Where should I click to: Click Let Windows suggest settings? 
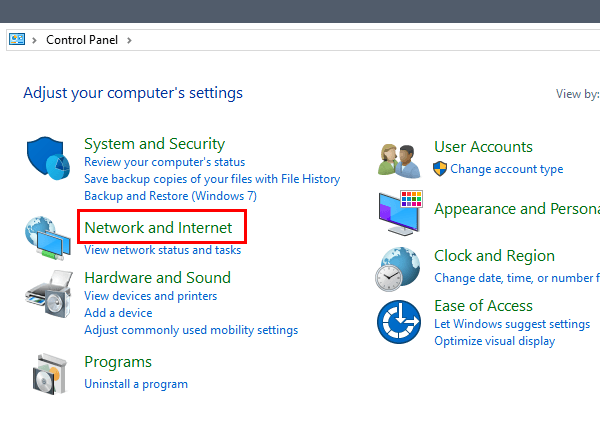(x=512, y=324)
